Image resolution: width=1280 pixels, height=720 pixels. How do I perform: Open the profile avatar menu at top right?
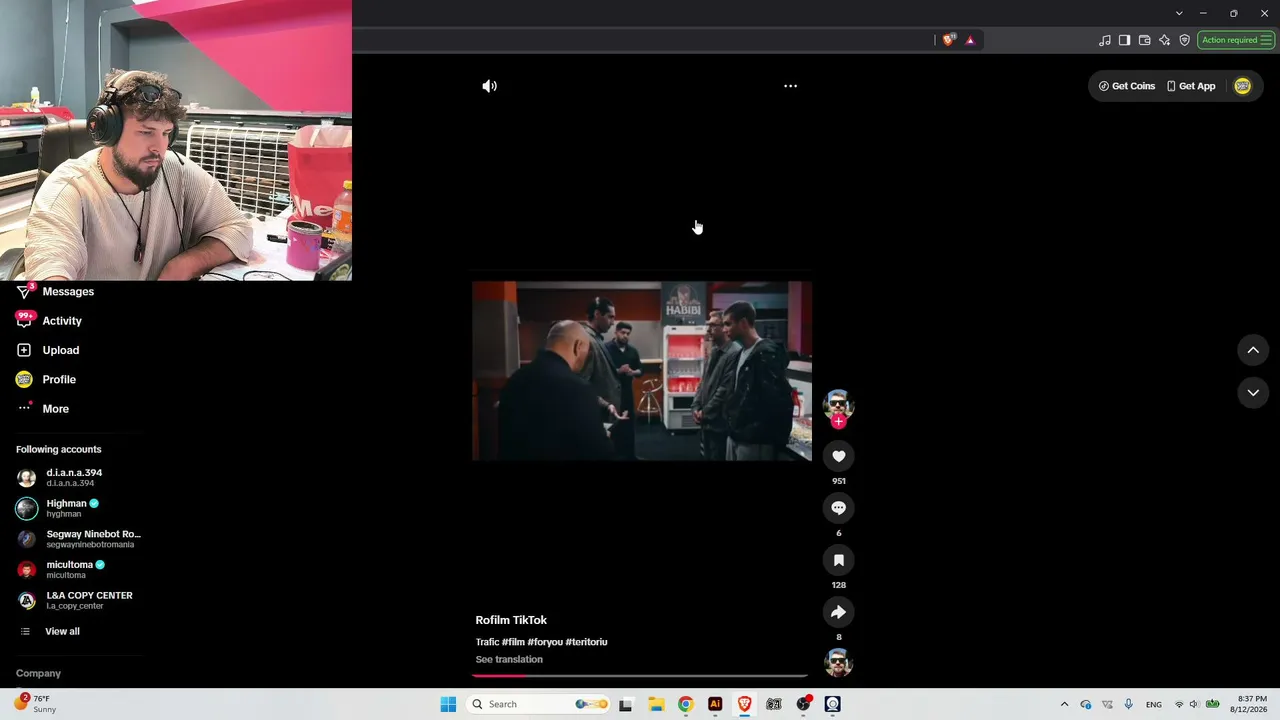(1242, 86)
